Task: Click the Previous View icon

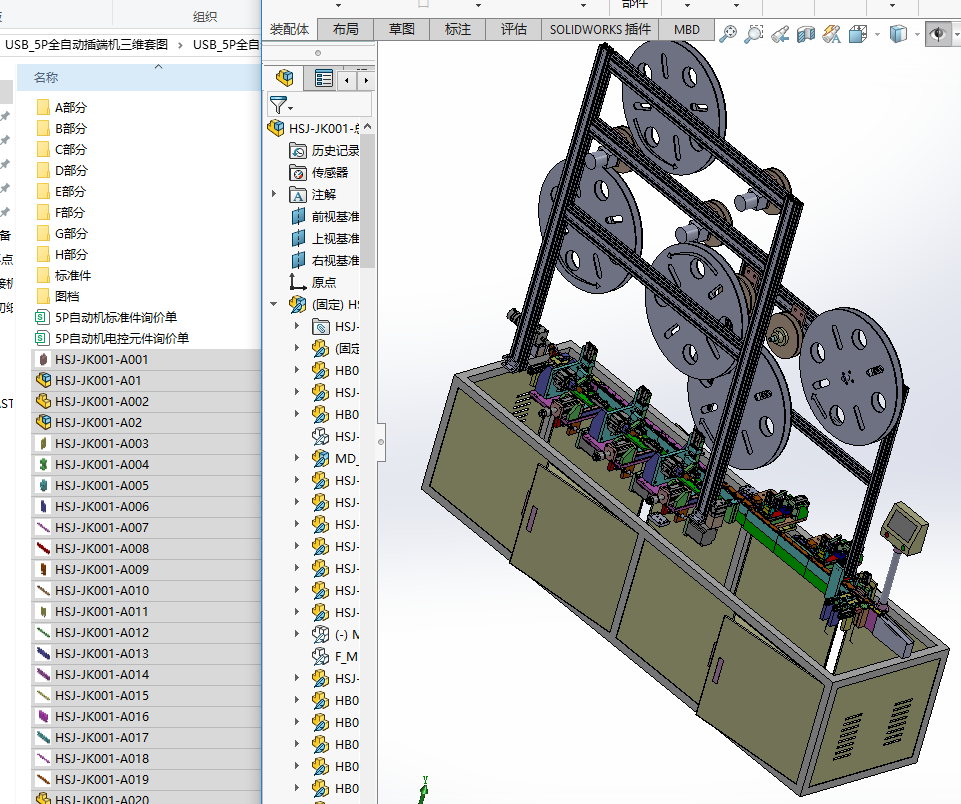Action: (780, 34)
